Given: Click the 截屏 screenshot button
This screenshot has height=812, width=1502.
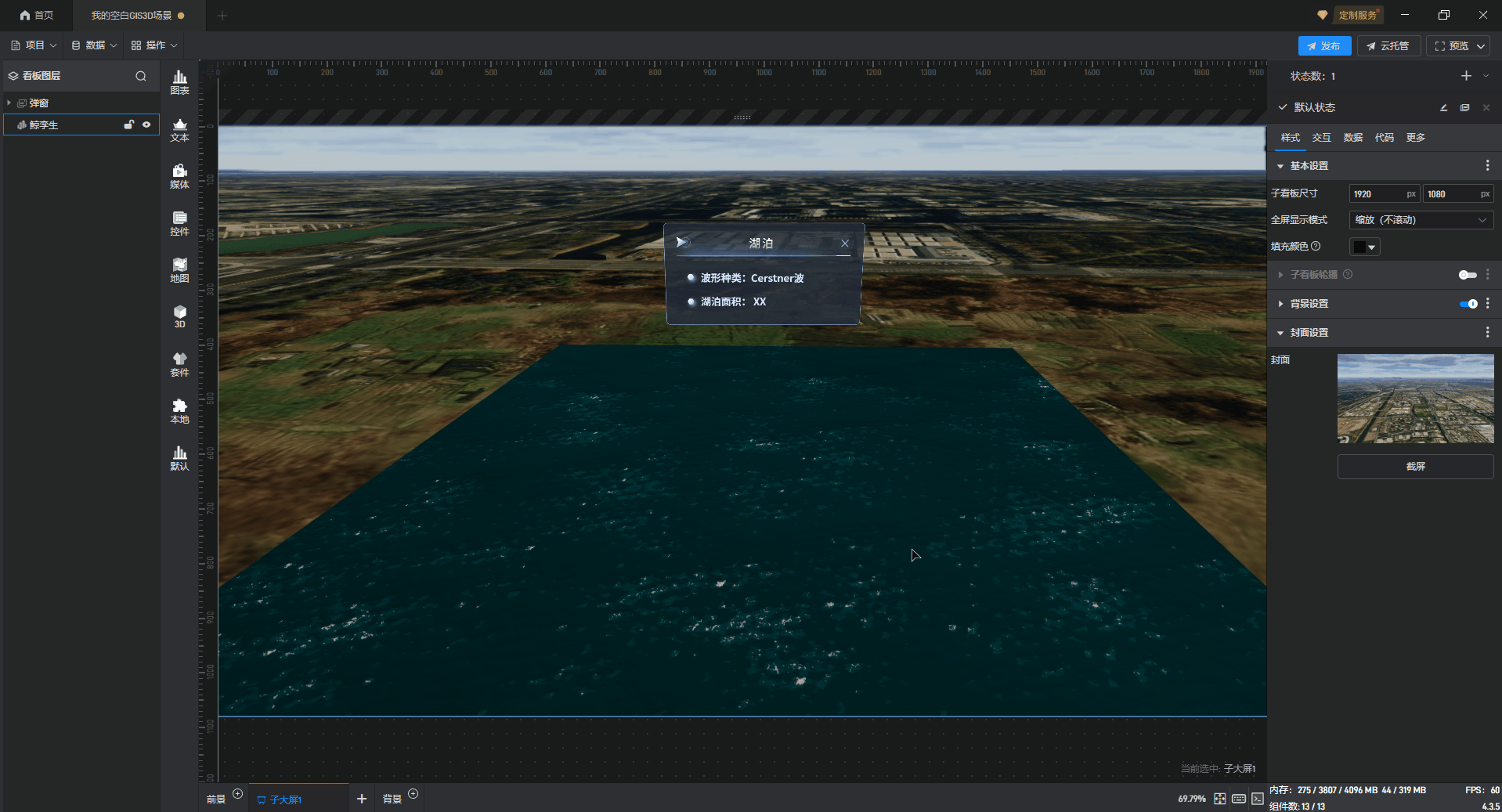Looking at the screenshot, I should click(x=1415, y=467).
